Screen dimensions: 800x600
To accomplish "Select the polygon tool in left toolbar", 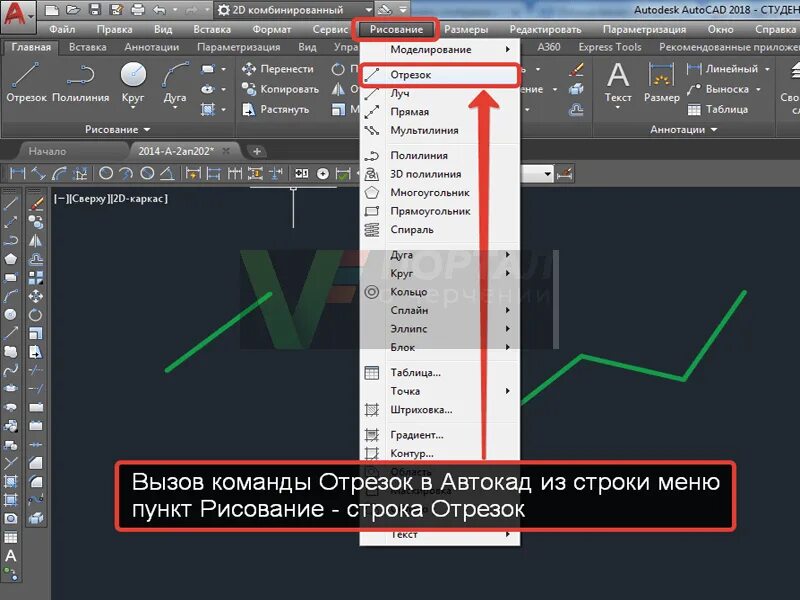I will coord(11,259).
